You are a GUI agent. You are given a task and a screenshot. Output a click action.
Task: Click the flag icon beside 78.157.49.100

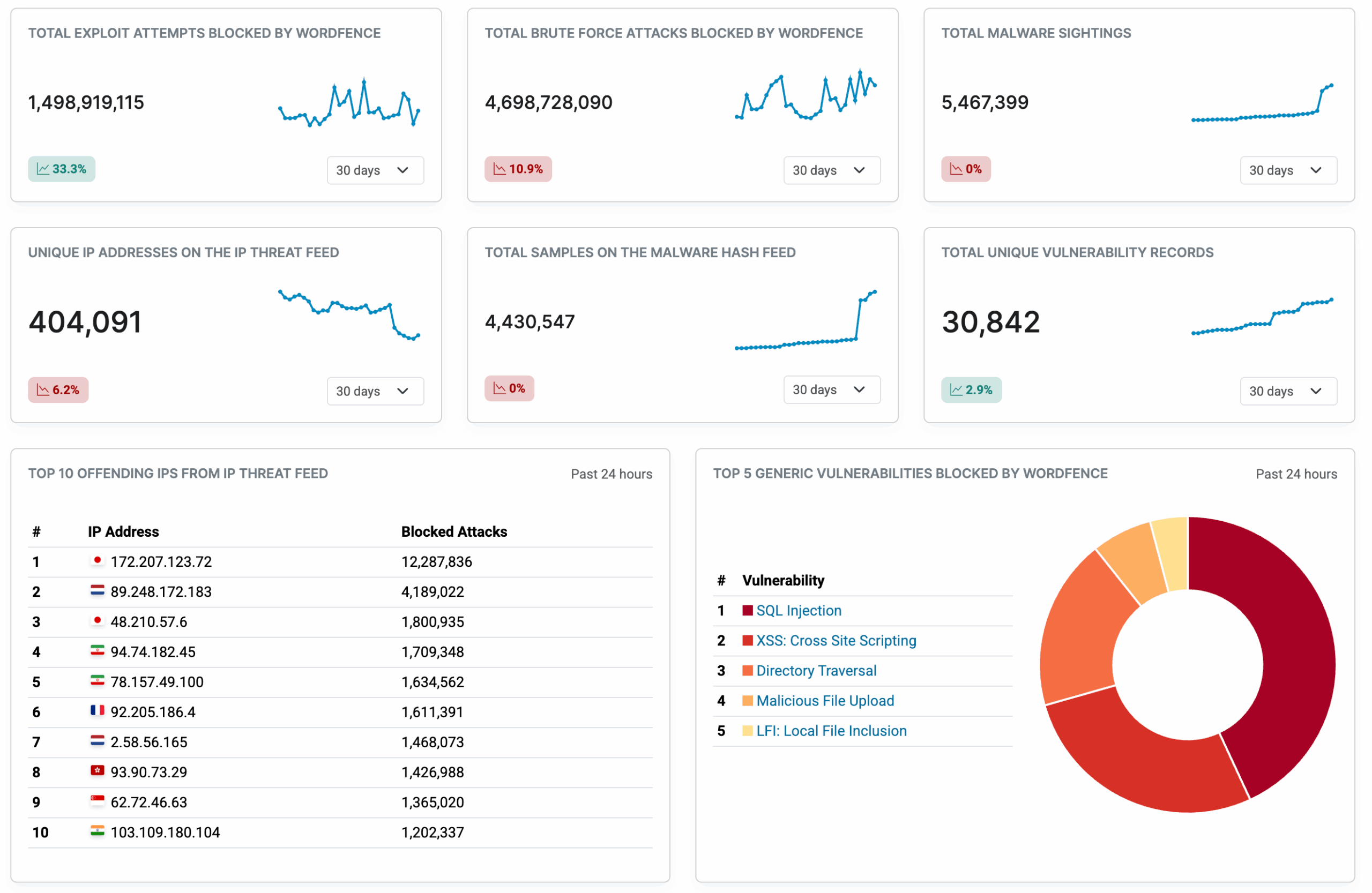coord(98,680)
